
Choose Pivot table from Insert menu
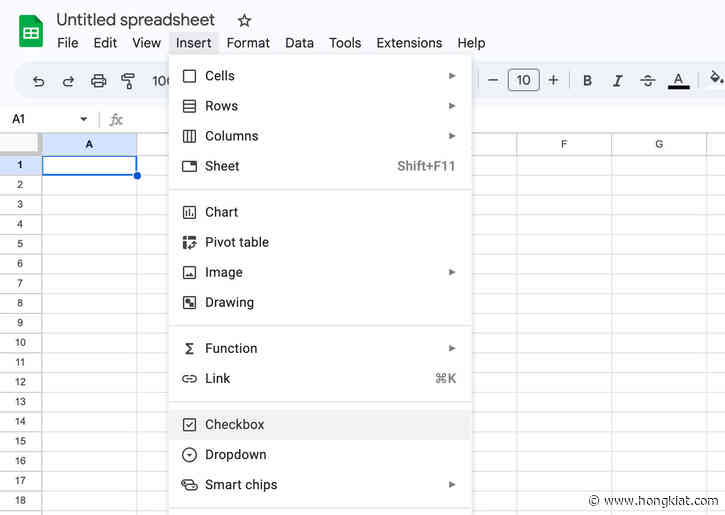320,242
